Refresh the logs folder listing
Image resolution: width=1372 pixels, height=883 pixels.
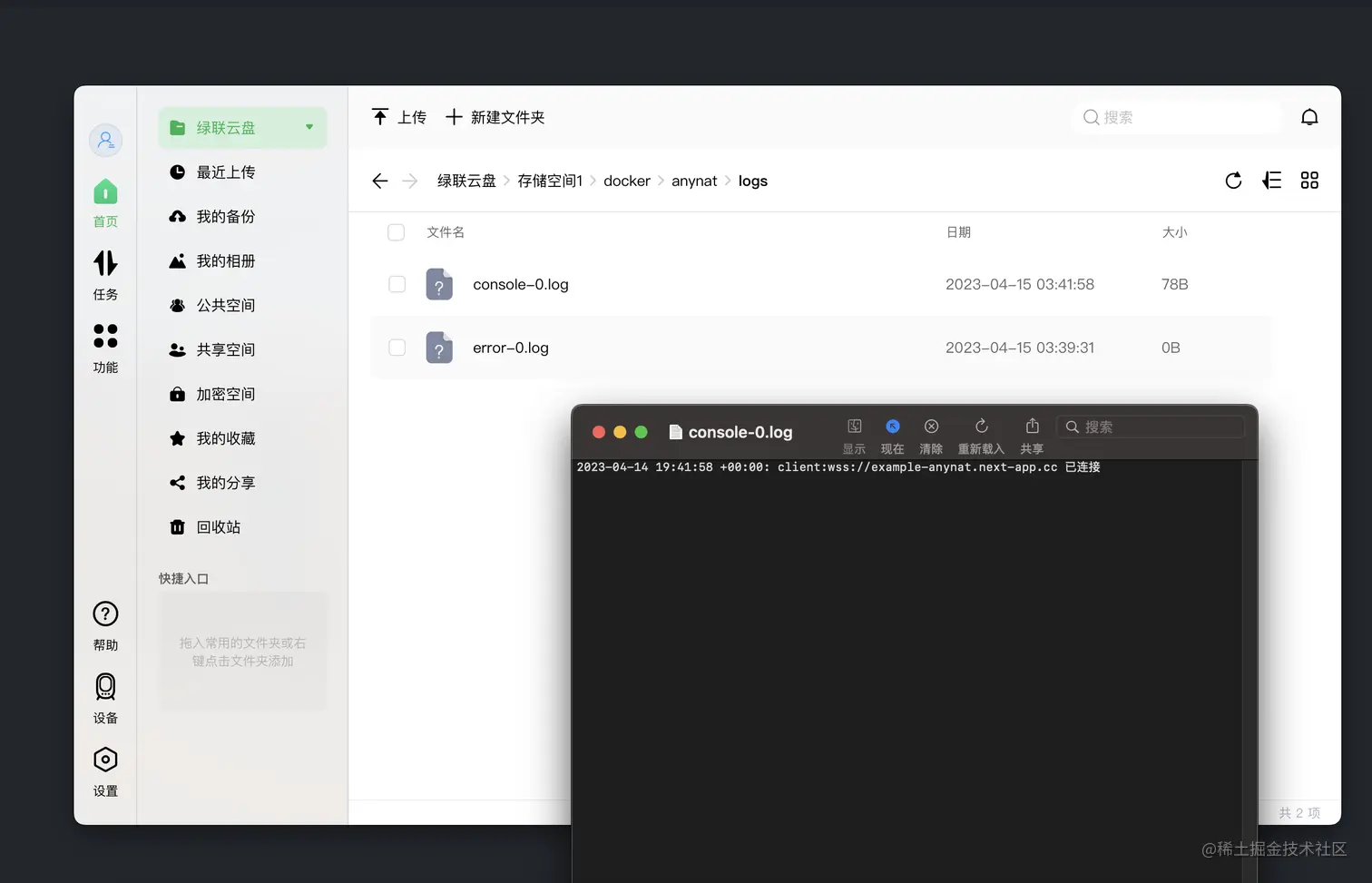(x=1233, y=181)
